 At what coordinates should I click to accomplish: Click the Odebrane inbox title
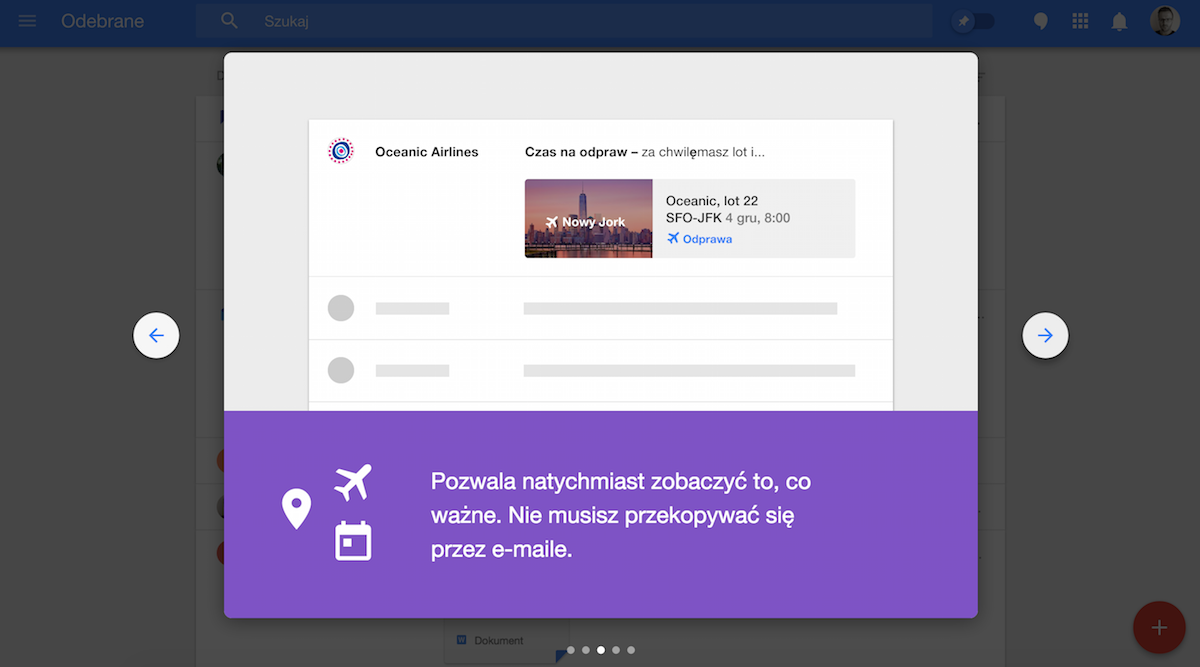tap(102, 21)
